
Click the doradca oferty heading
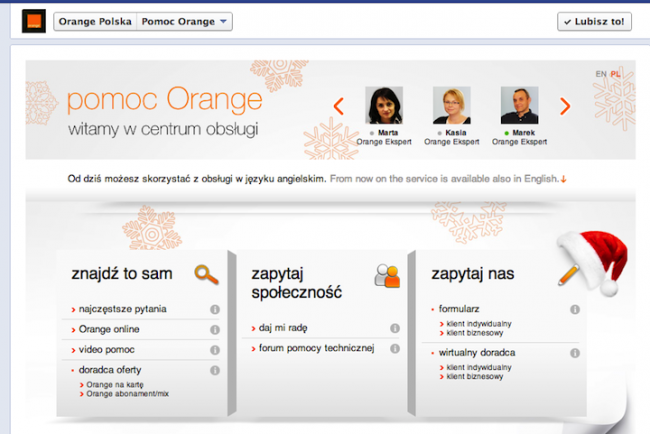[110, 370]
